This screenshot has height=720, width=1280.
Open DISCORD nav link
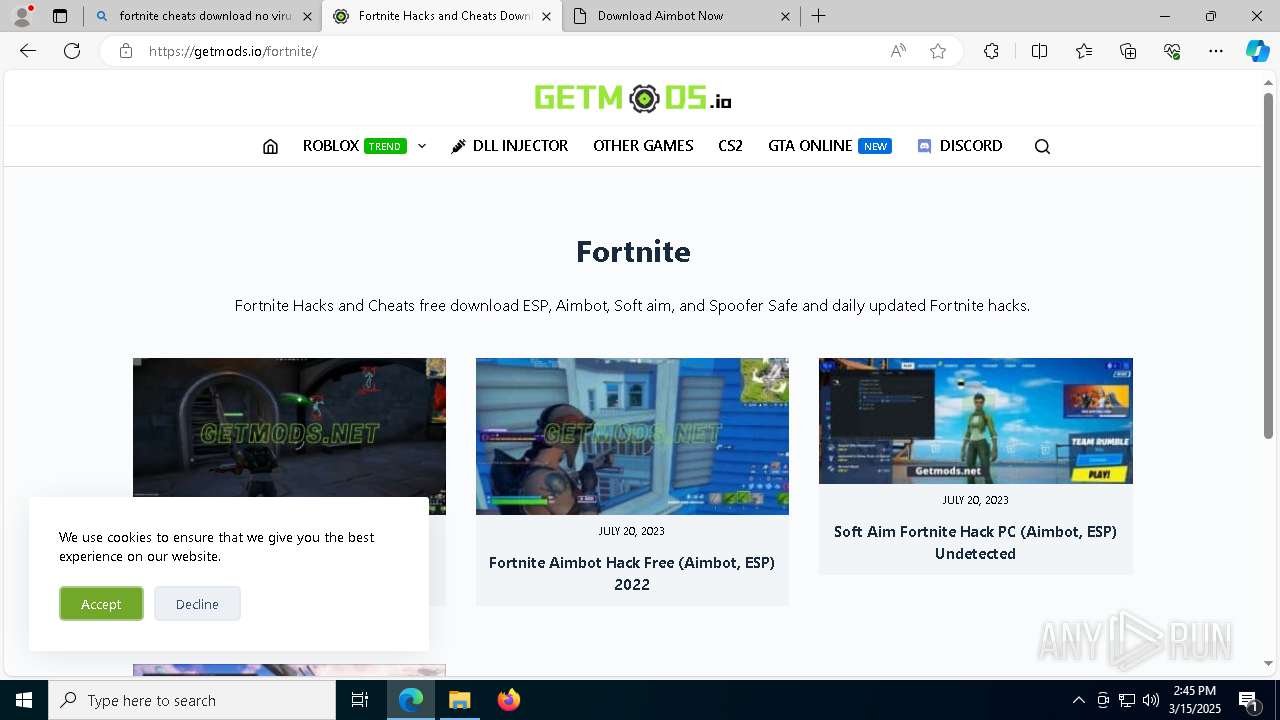click(960, 146)
